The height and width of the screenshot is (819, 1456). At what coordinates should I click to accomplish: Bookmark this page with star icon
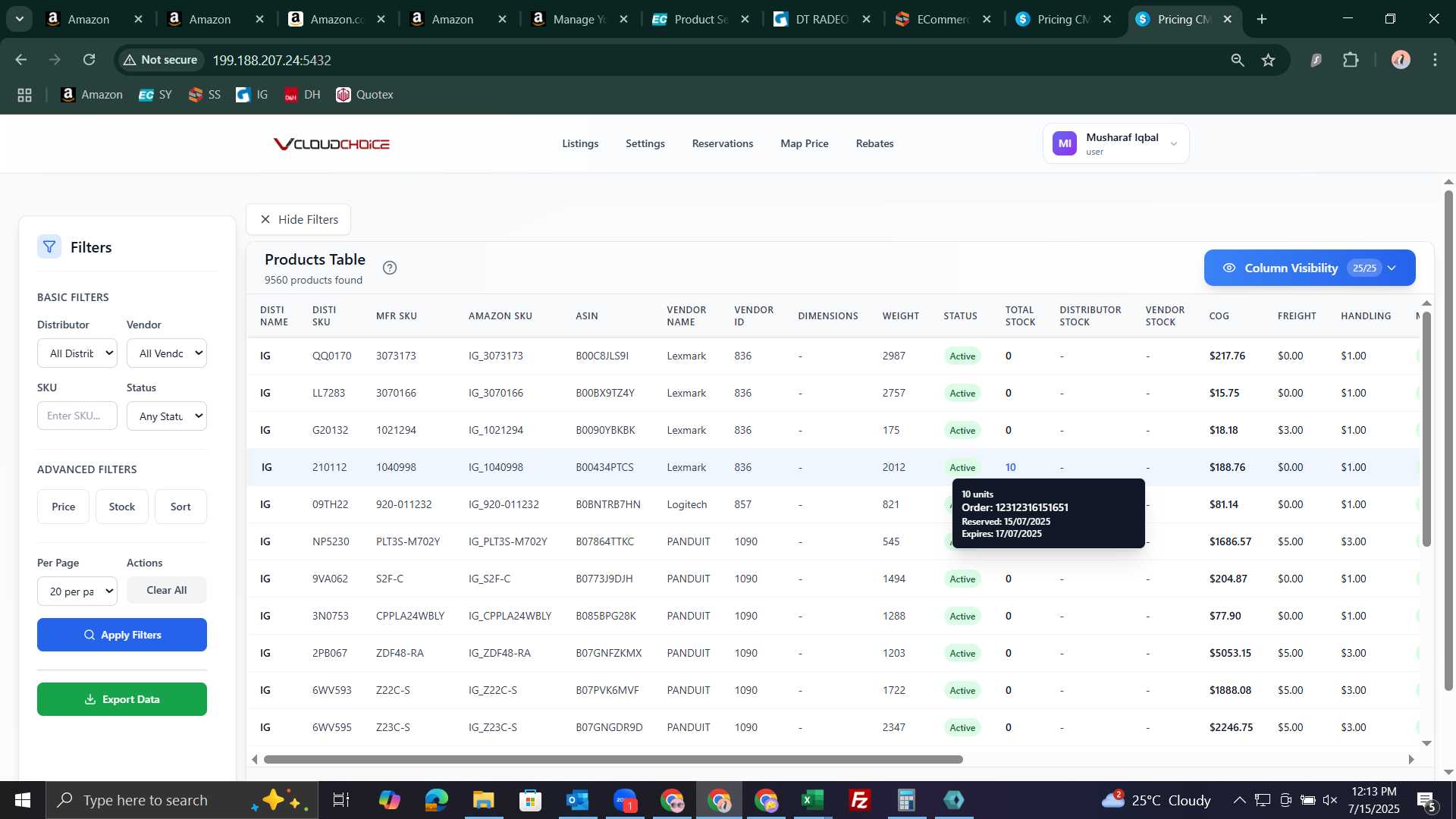1268,60
